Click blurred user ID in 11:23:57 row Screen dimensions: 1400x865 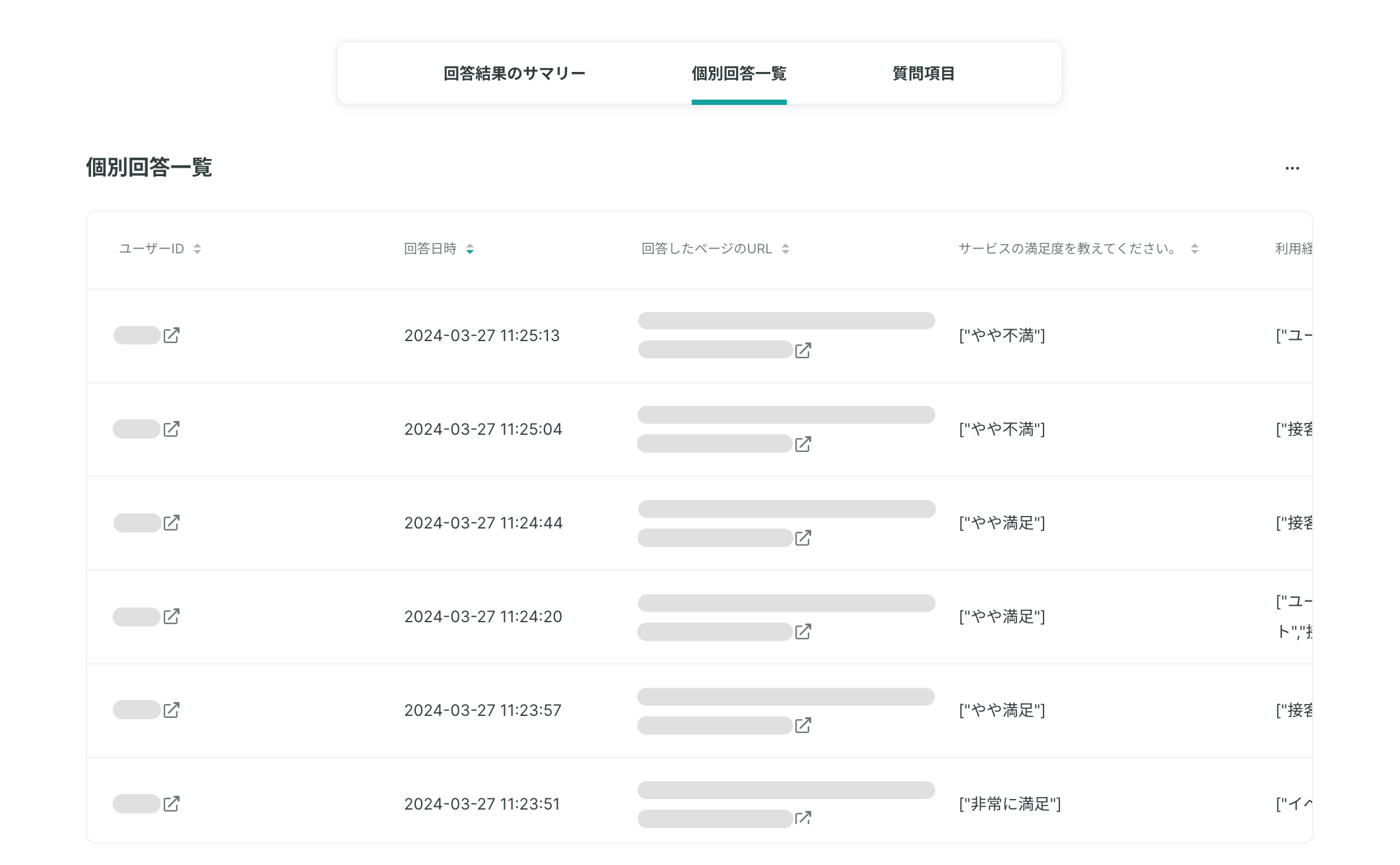click(137, 710)
